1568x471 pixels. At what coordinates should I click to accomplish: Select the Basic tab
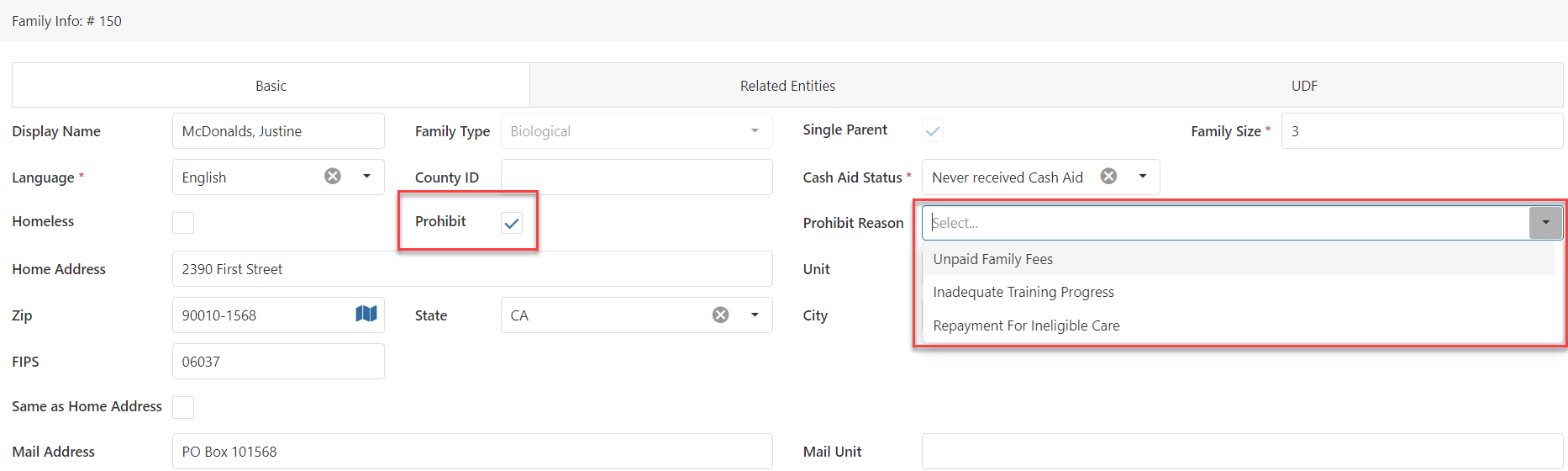click(271, 86)
